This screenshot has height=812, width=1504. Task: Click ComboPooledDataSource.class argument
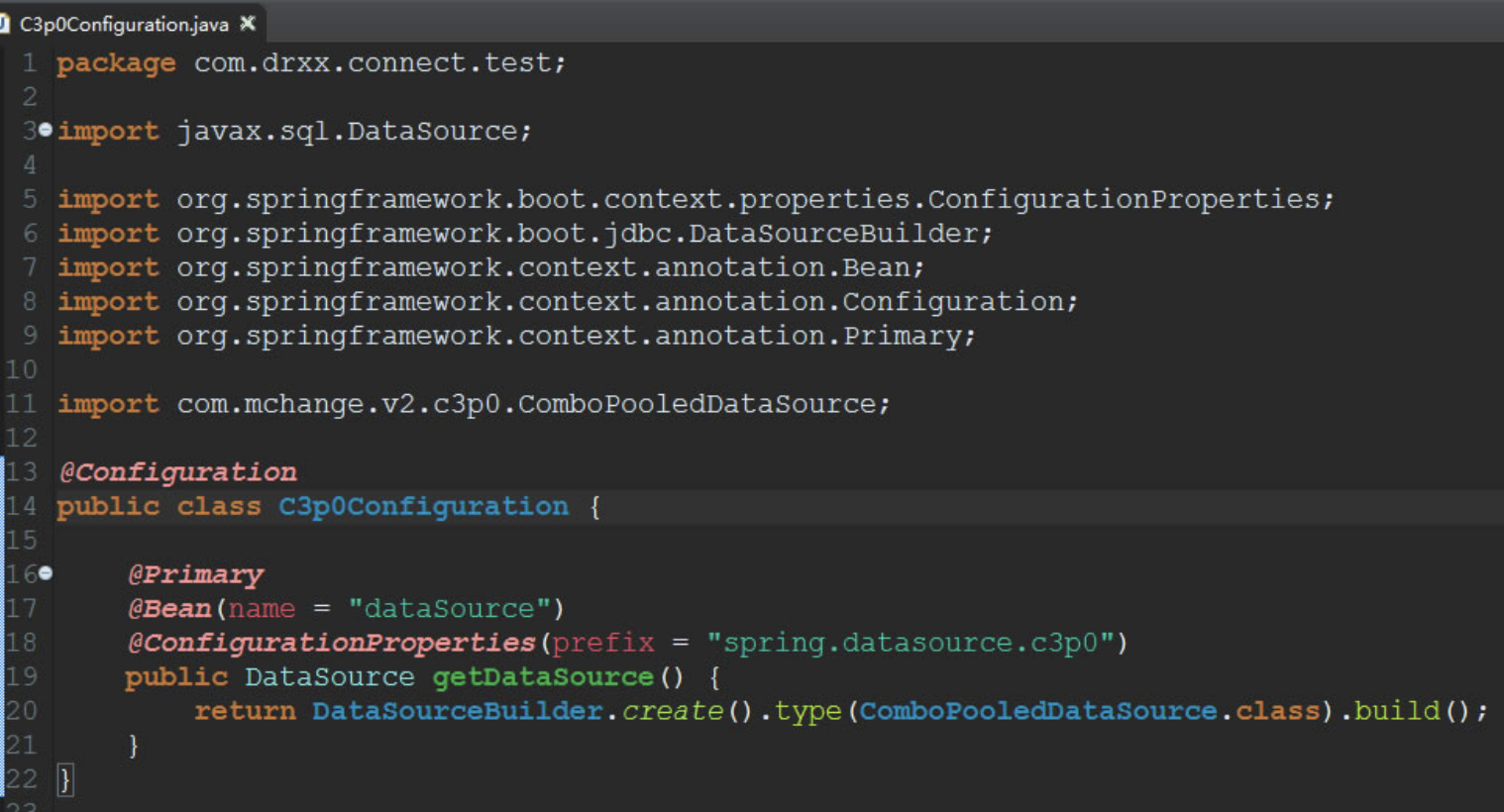(x=1089, y=712)
